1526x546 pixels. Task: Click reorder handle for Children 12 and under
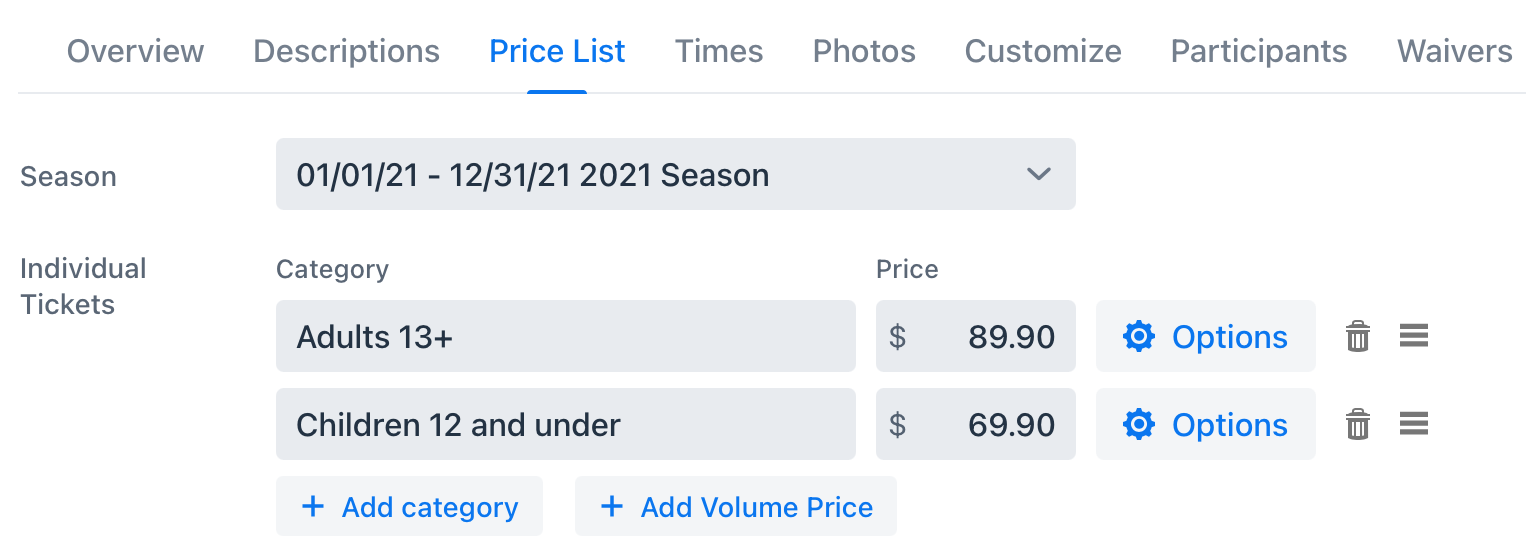[x=1414, y=424]
